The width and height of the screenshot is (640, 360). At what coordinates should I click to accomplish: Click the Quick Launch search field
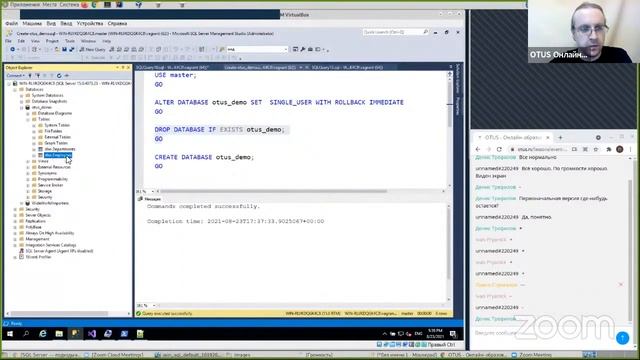395,32
